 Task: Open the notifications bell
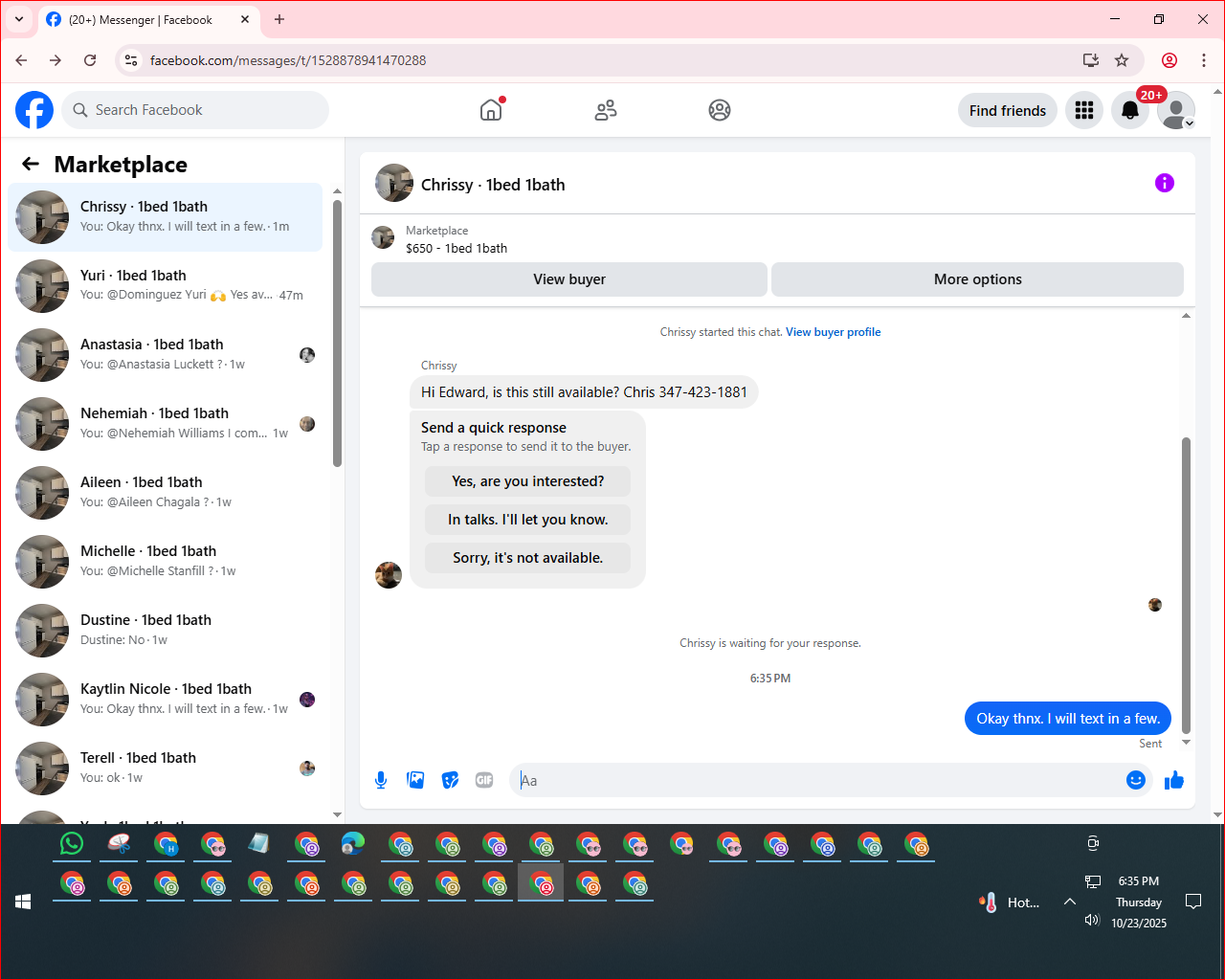tap(1130, 110)
